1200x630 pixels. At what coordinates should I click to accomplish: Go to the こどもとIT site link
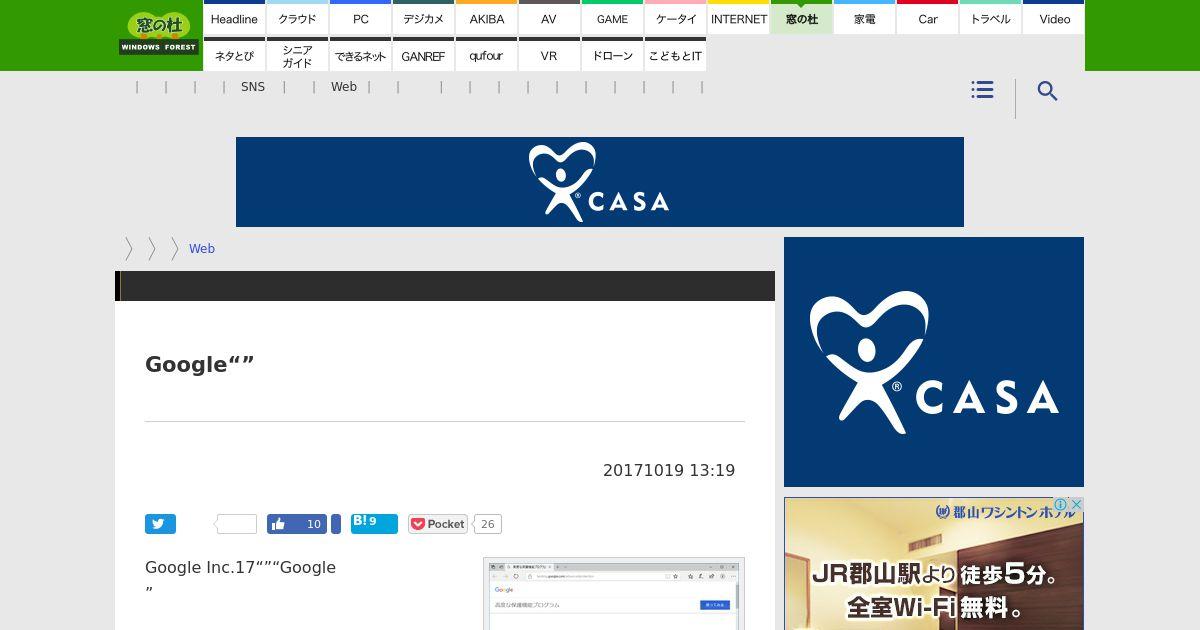(675, 55)
